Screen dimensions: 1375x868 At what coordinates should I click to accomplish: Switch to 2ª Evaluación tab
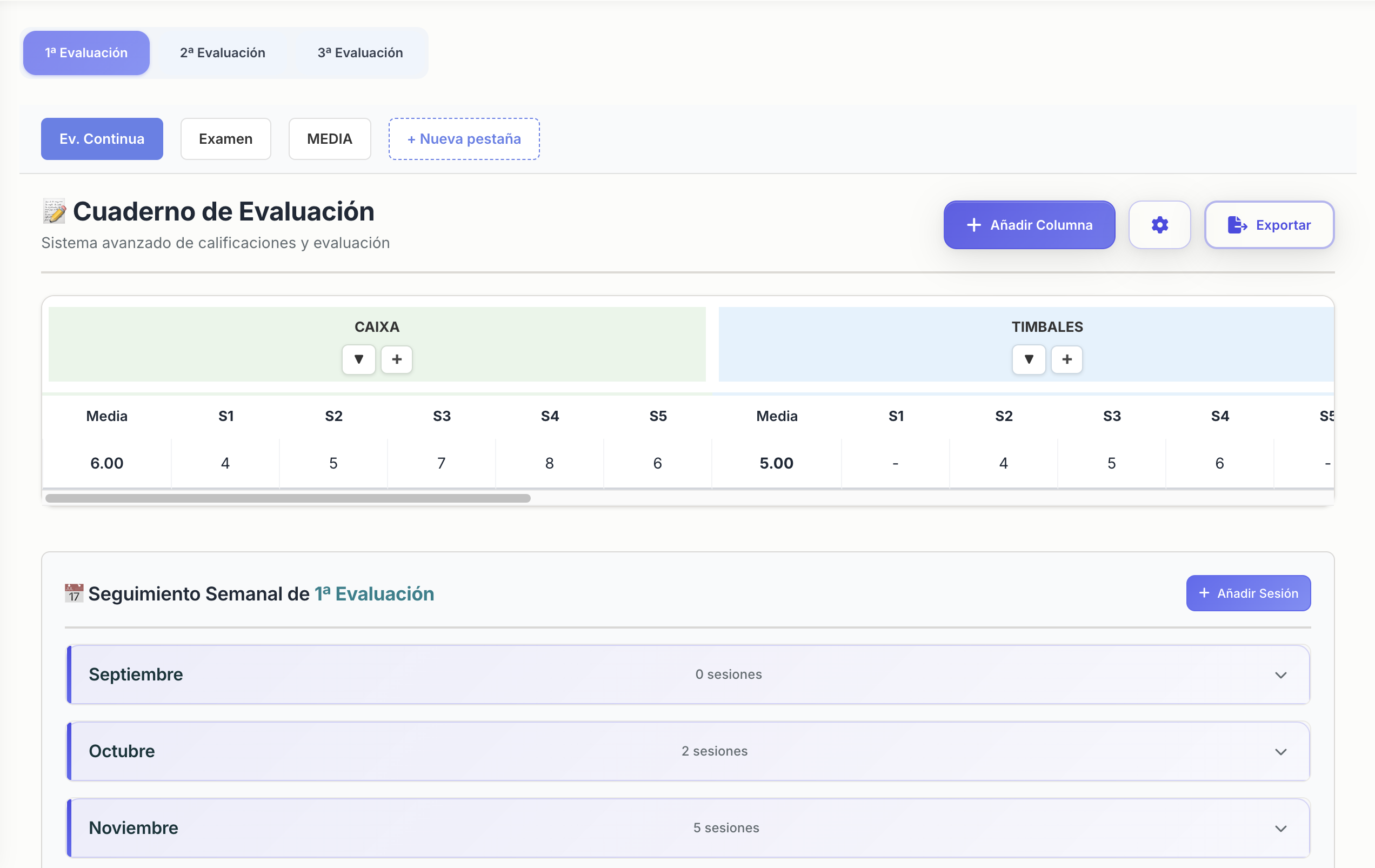[x=223, y=52]
